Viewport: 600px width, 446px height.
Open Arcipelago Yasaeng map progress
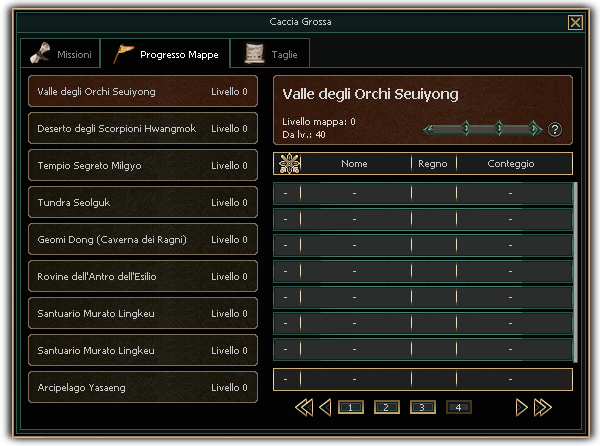142,387
